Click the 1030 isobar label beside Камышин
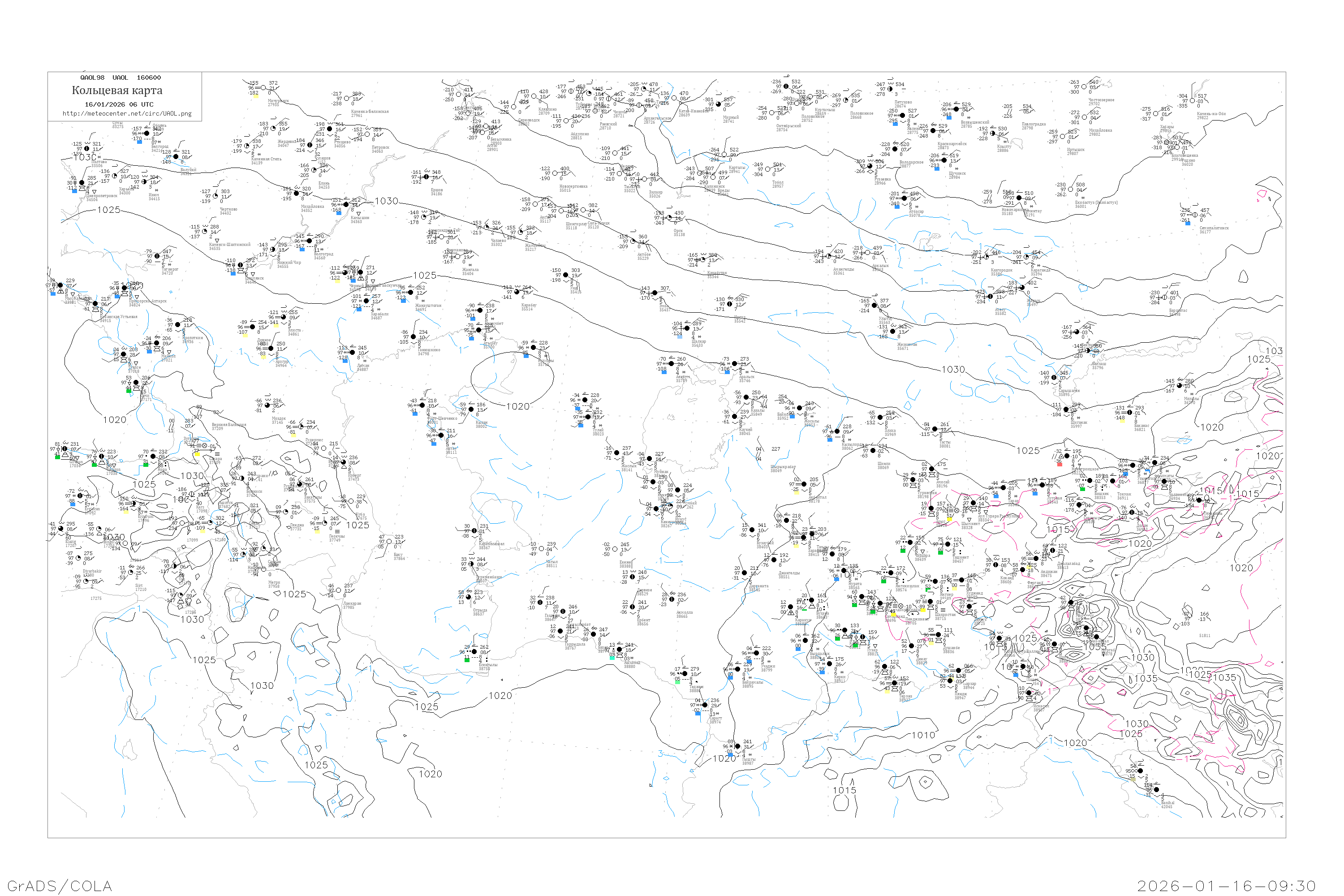 click(x=386, y=201)
